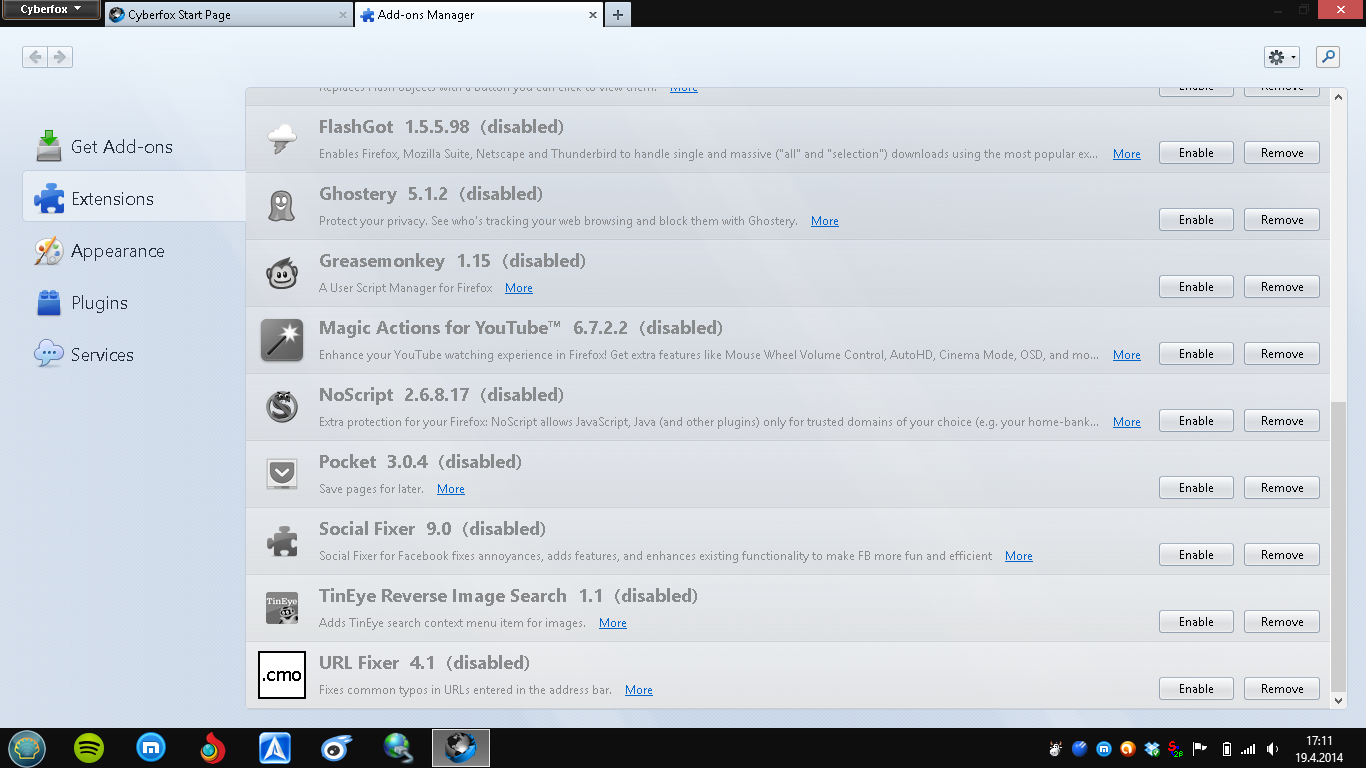Click the URL Fixer .cmo icon
This screenshot has width=1366, height=768.
[x=282, y=675]
